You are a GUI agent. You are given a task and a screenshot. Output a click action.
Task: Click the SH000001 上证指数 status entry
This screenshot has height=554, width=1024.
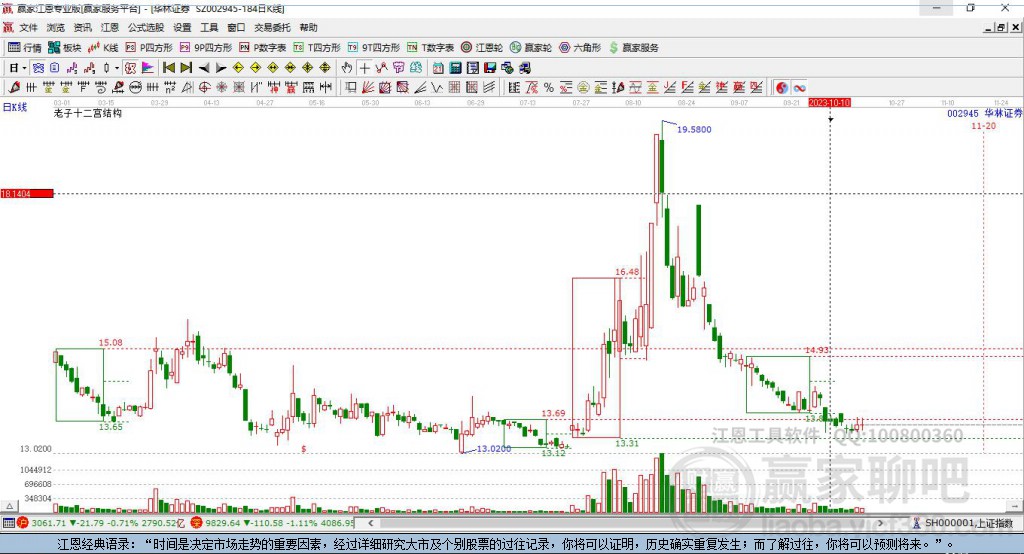pyautogui.click(x=969, y=523)
